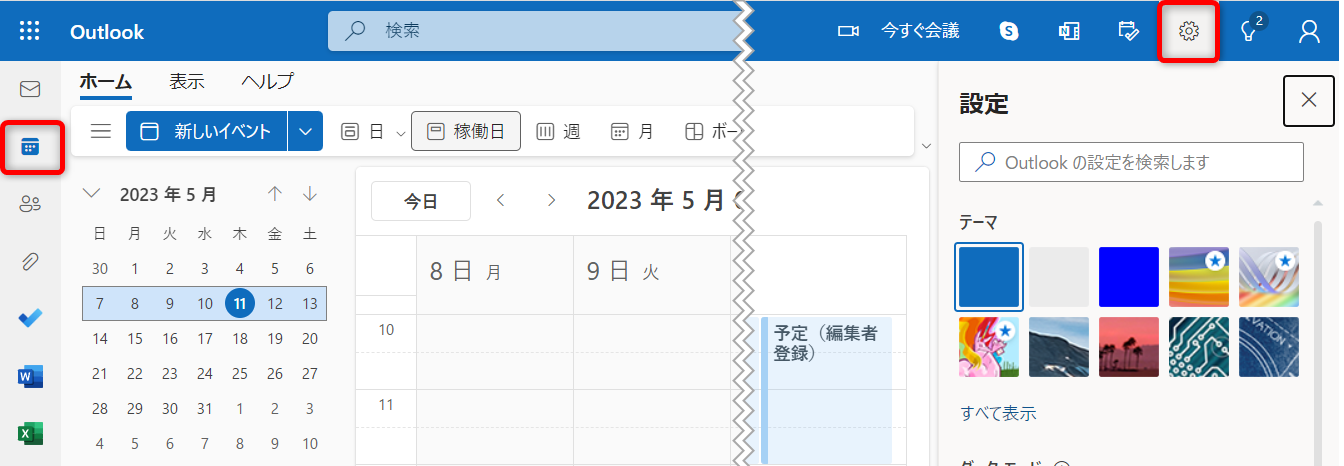Select the rainbow stripes theme
The width and height of the screenshot is (1344, 466).
coord(1199,277)
